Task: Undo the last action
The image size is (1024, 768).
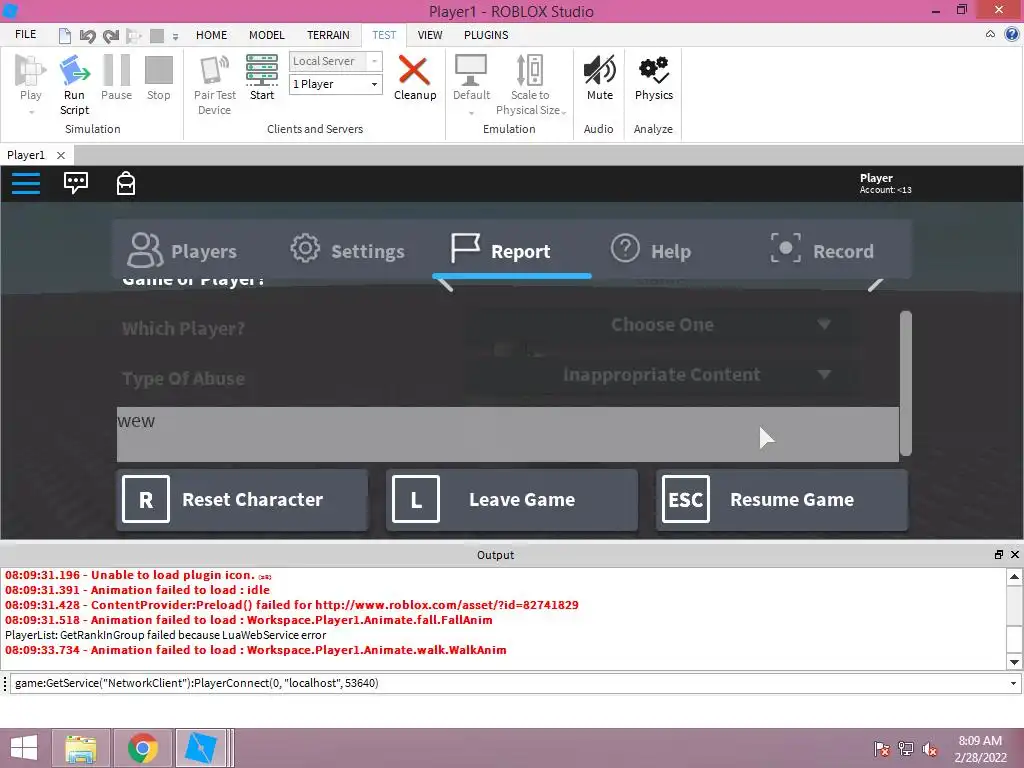Action: point(88,35)
